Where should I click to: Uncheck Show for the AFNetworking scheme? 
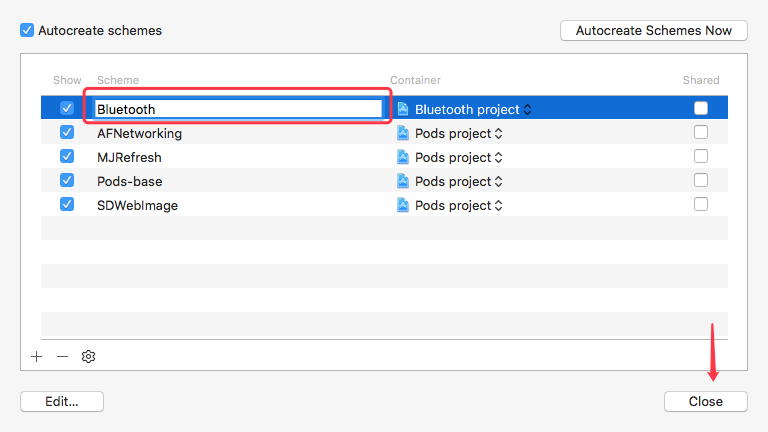tap(67, 133)
